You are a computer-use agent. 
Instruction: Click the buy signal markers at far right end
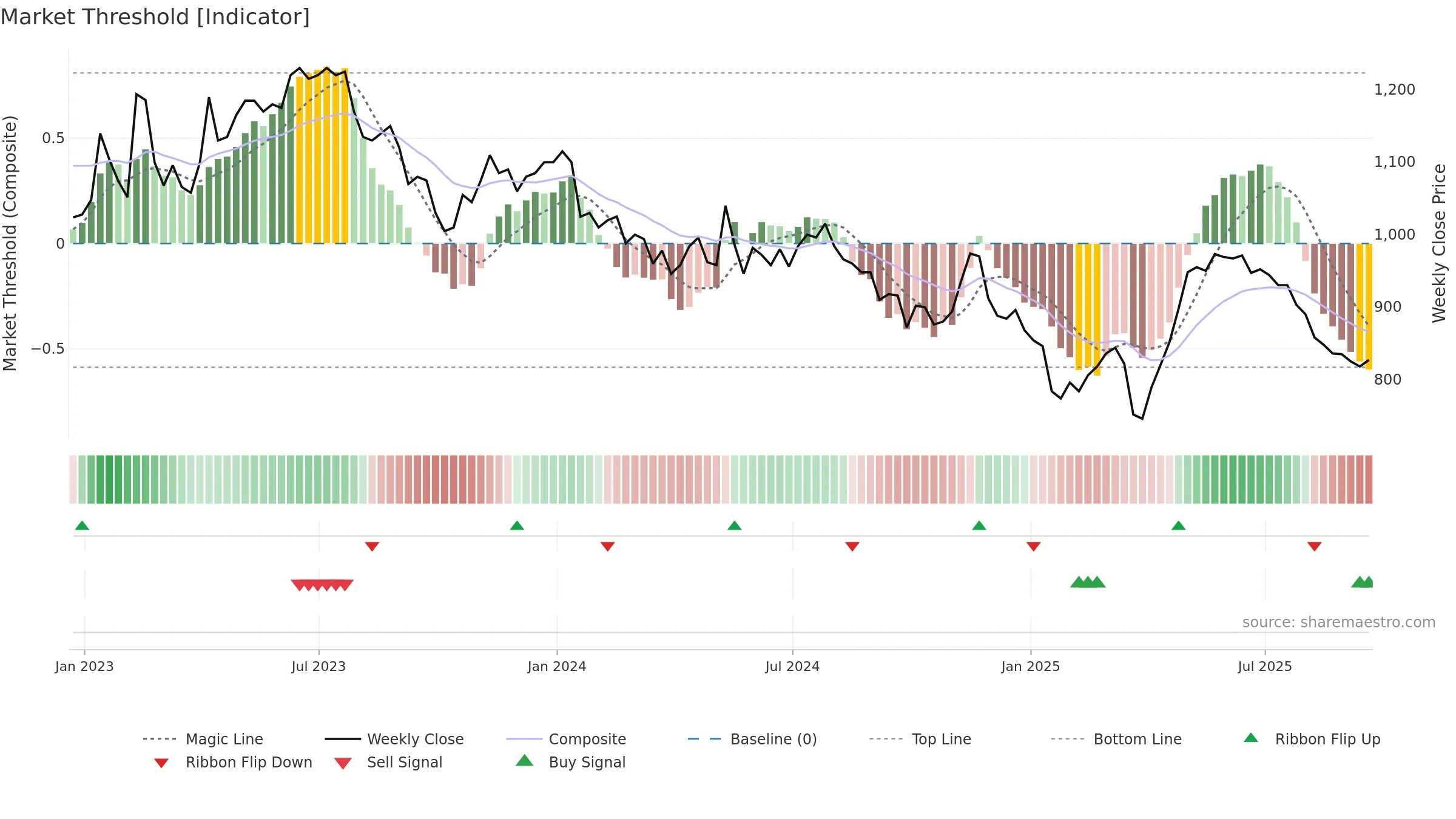coord(1363,582)
